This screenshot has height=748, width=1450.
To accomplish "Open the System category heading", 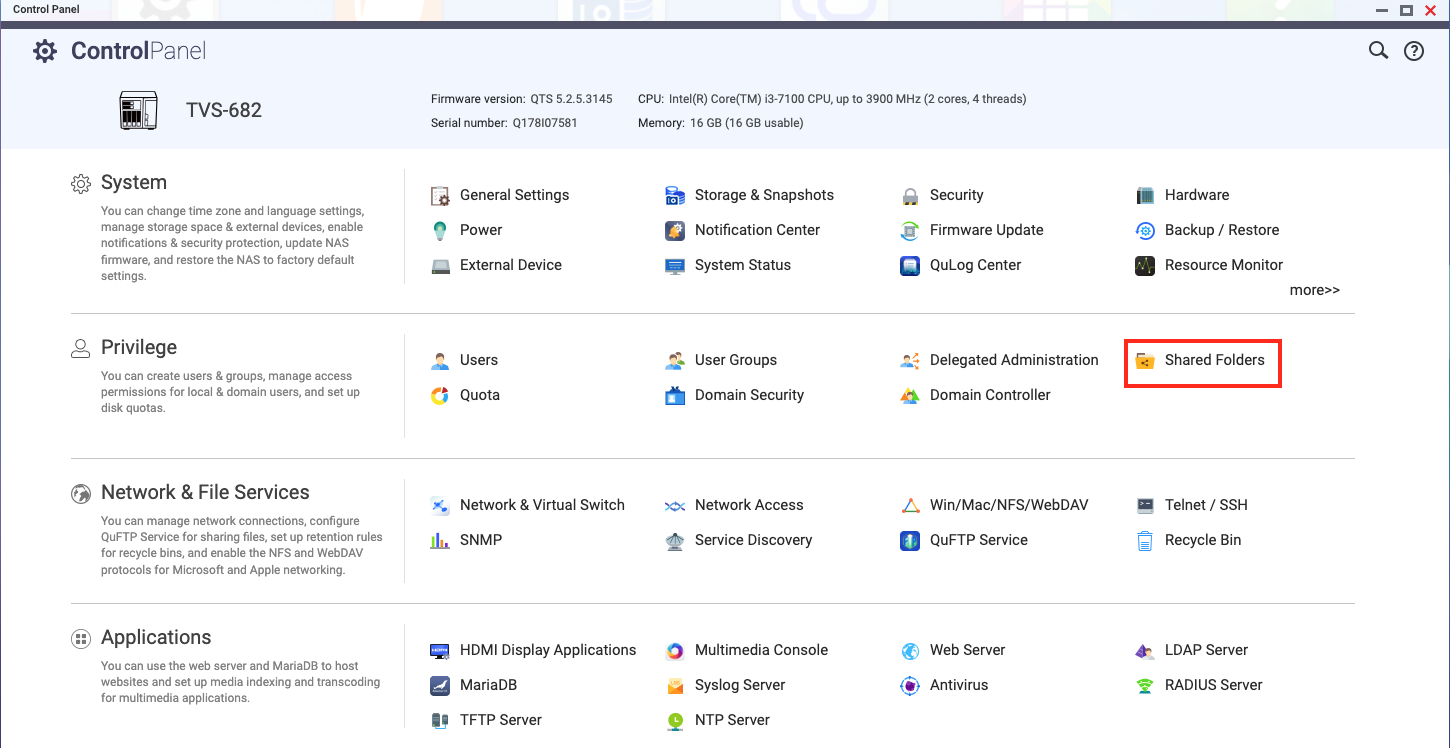I will [x=134, y=183].
